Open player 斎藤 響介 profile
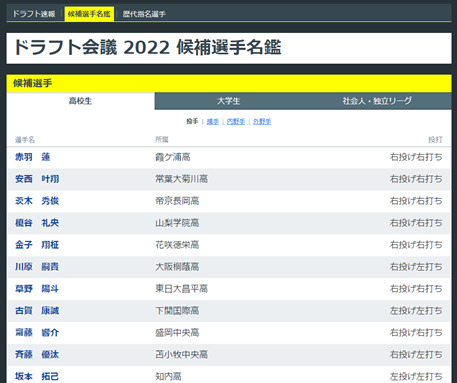This screenshot has width=457, height=383. click(x=37, y=332)
